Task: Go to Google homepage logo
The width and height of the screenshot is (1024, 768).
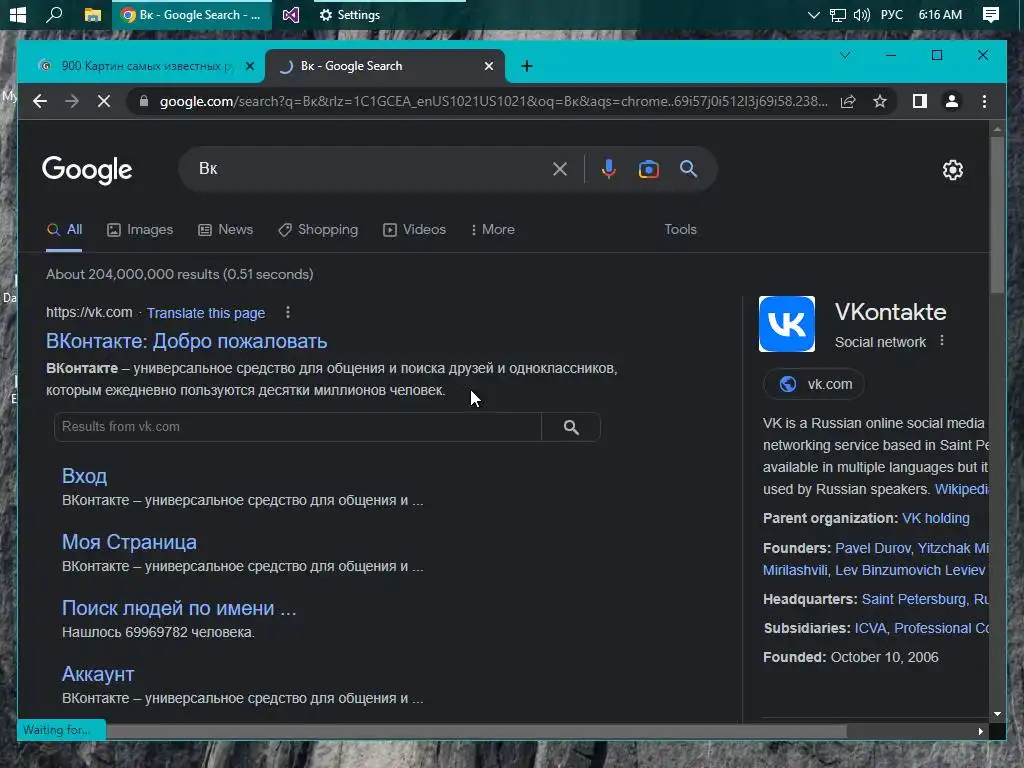Action: [87, 170]
